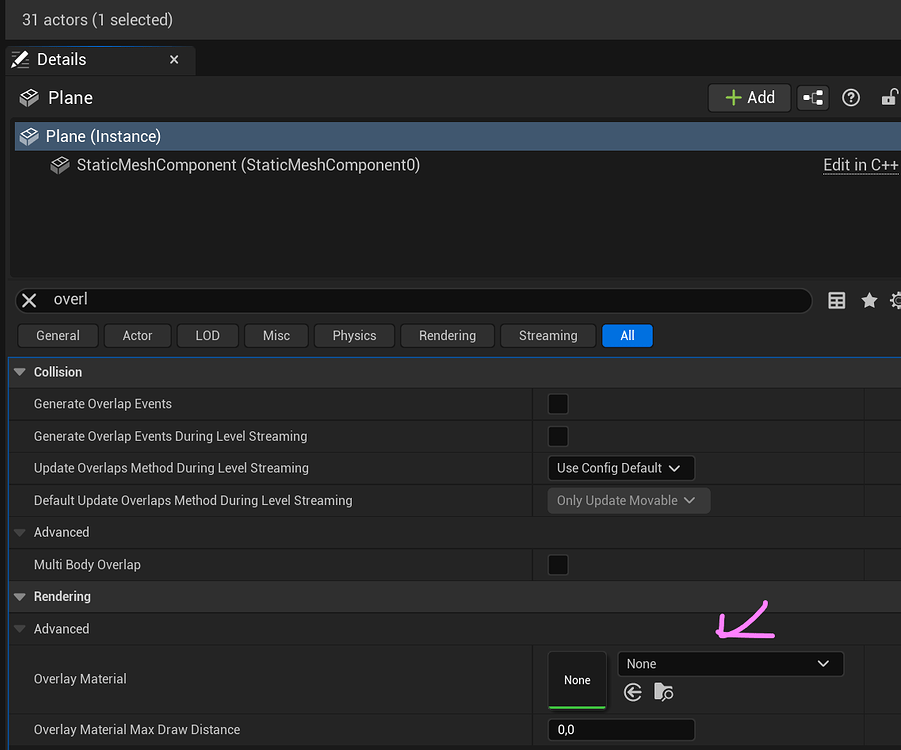Click the lock icon on the Details panel
Viewport: 901px width, 750px height.
[888, 97]
